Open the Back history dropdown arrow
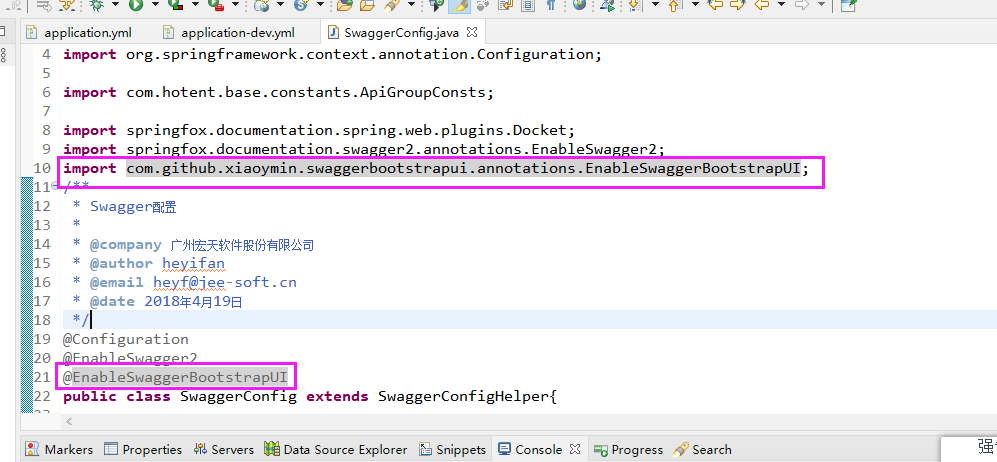Viewport: 997px width, 462px height. [781, 4]
